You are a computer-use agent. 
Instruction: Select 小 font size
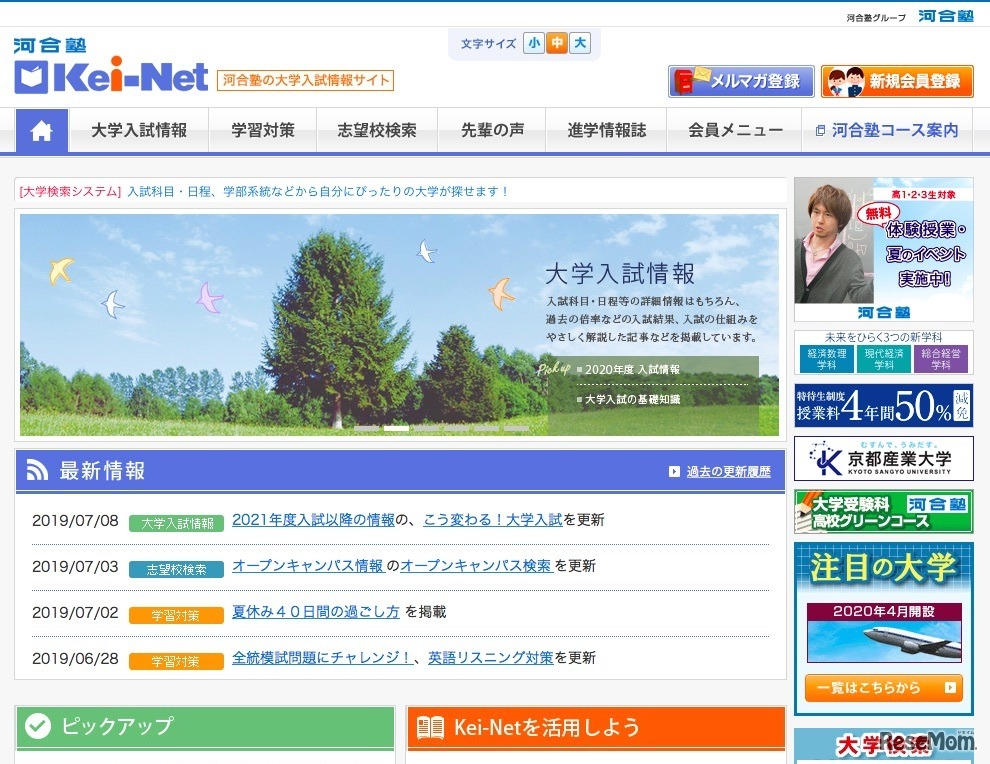tap(534, 44)
